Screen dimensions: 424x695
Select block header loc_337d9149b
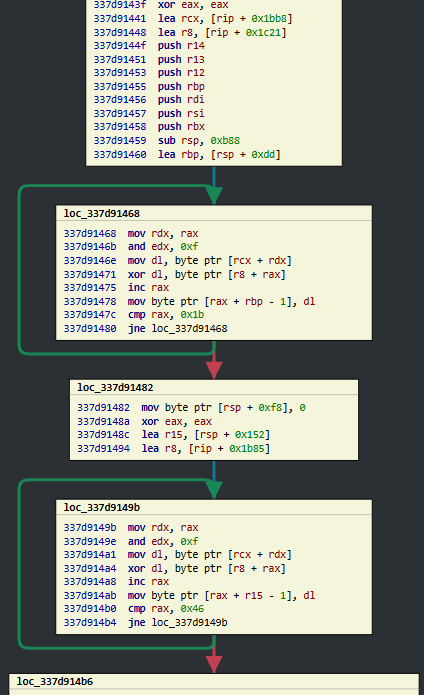pyautogui.click(x=101, y=507)
